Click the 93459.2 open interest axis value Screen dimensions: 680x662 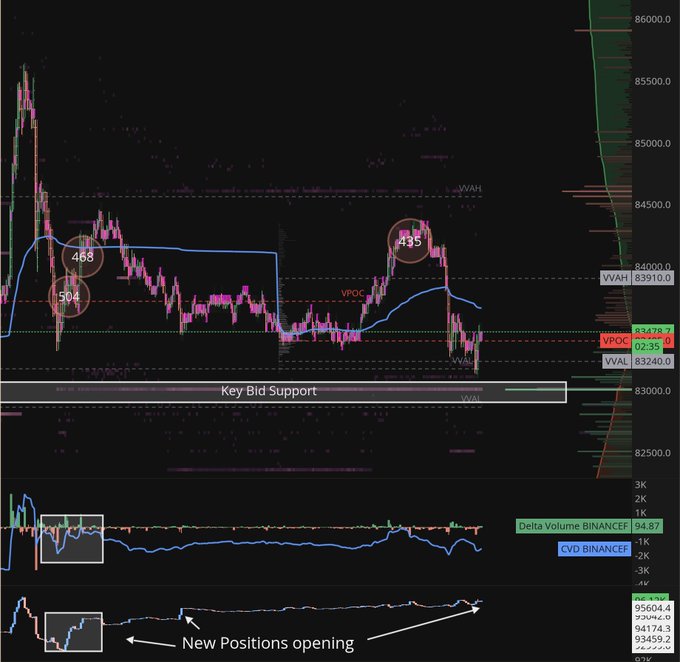652,639
